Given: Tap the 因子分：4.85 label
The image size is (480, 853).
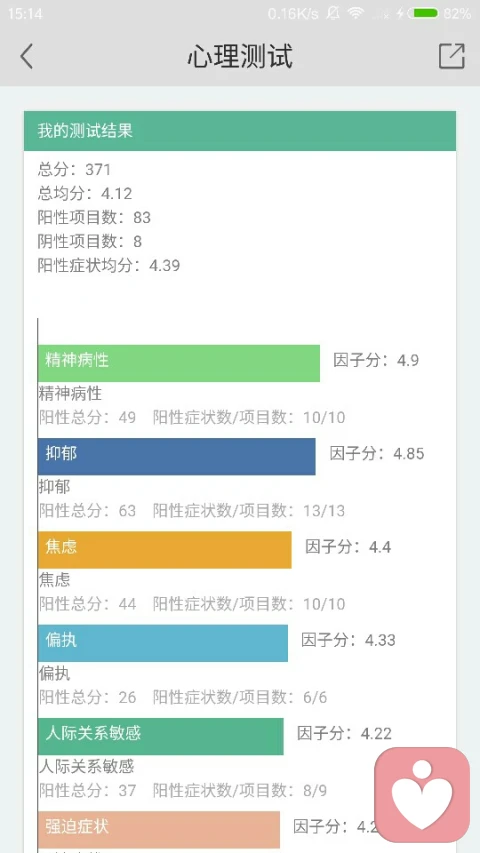Looking at the screenshot, I should 377,454.
